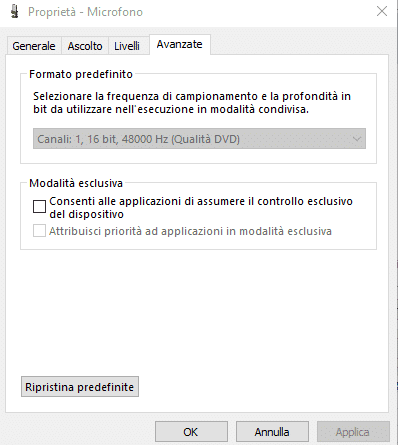Click the Ripristina predefinite button
The width and height of the screenshot is (398, 445).
click(80, 387)
